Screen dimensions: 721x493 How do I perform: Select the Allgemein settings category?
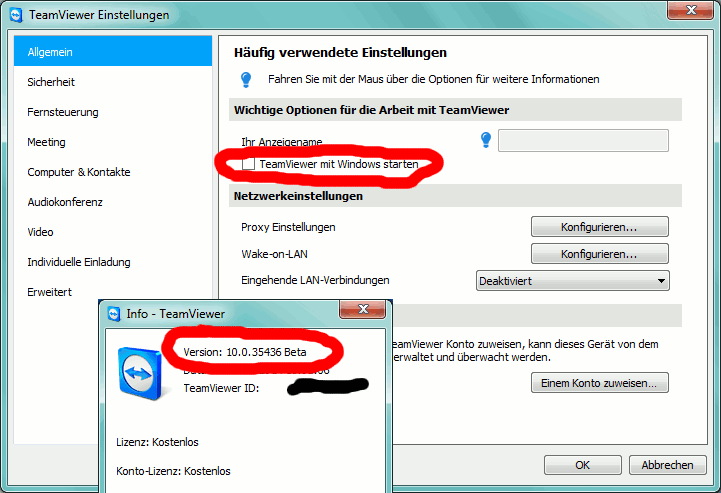[113, 52]
